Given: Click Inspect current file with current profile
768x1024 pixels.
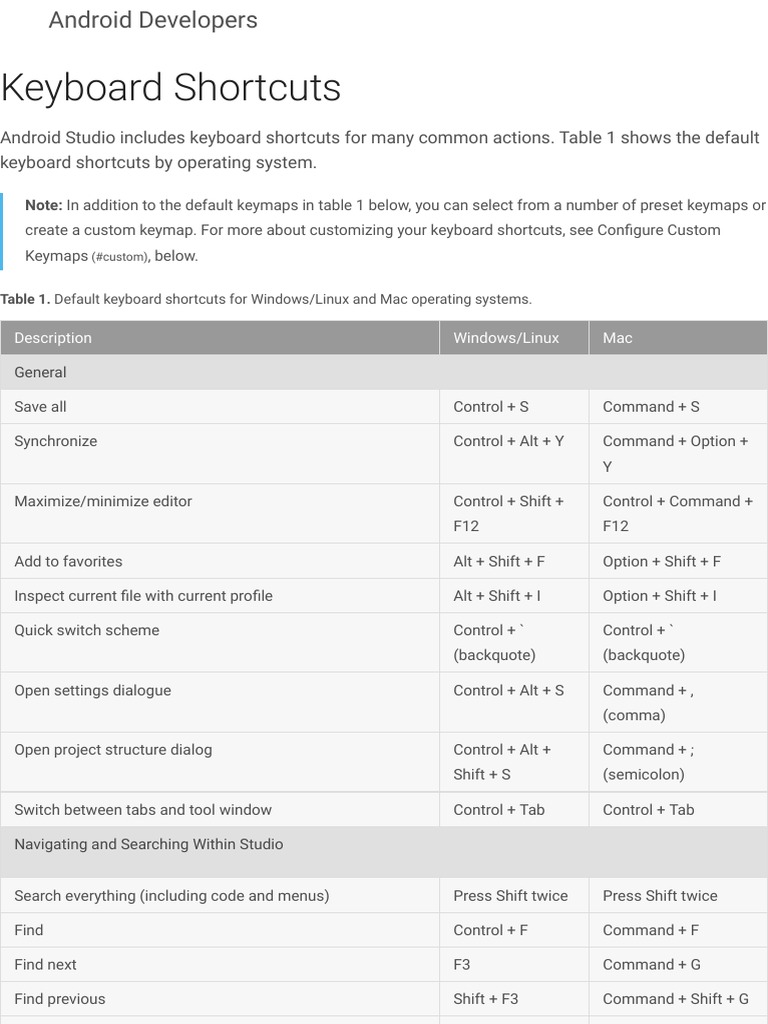Looking at the screenshot, I should 143,596.
